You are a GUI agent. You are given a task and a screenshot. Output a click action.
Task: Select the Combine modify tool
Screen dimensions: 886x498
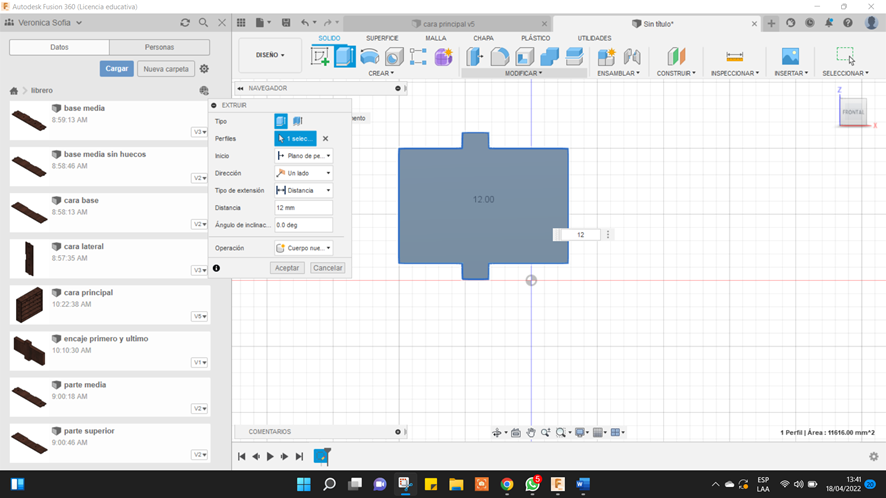[549, 57]
